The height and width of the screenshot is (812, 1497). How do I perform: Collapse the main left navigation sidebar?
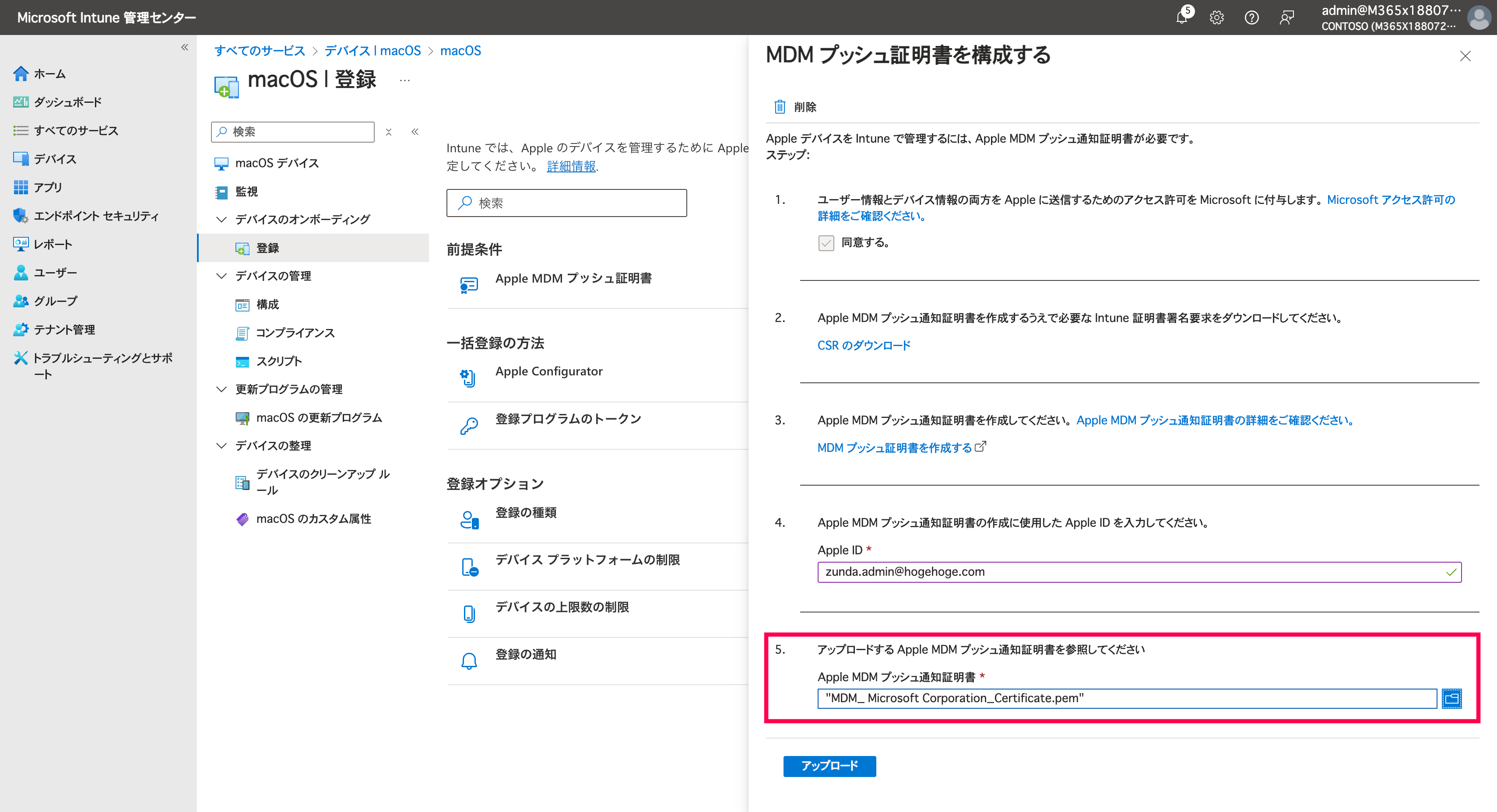pos(185,48)
